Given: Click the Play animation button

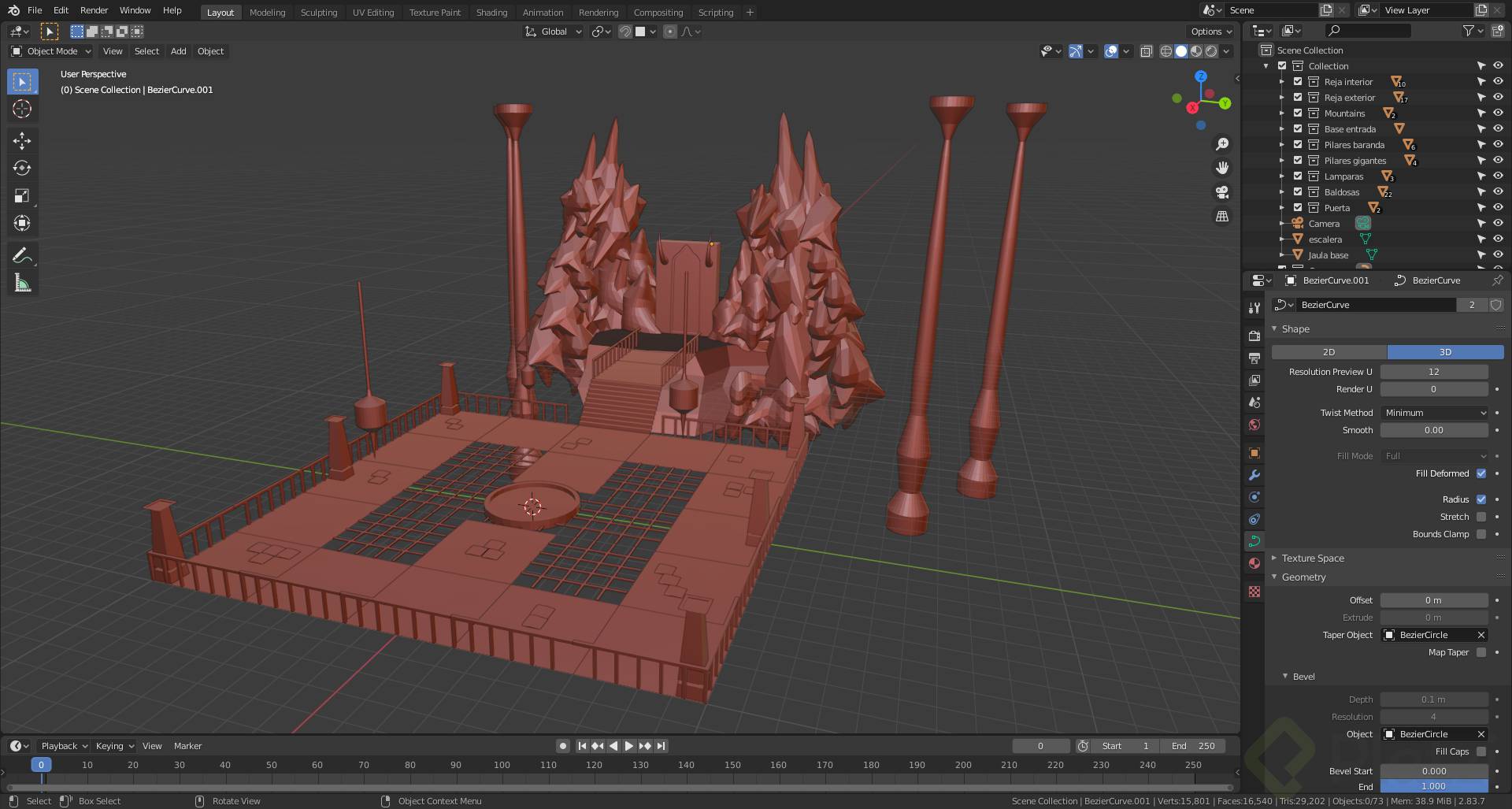Looking at the screenshot, I should [x=629, y=746].
